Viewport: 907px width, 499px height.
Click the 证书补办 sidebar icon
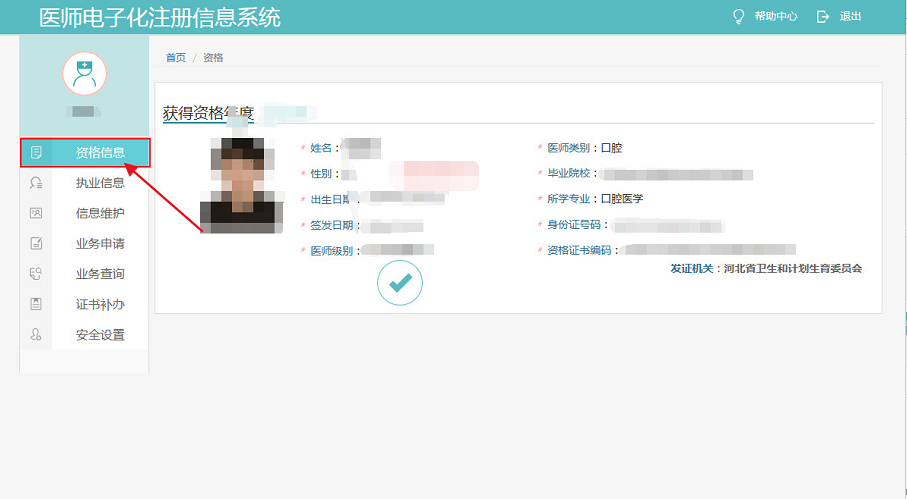[x=36, y=304]
